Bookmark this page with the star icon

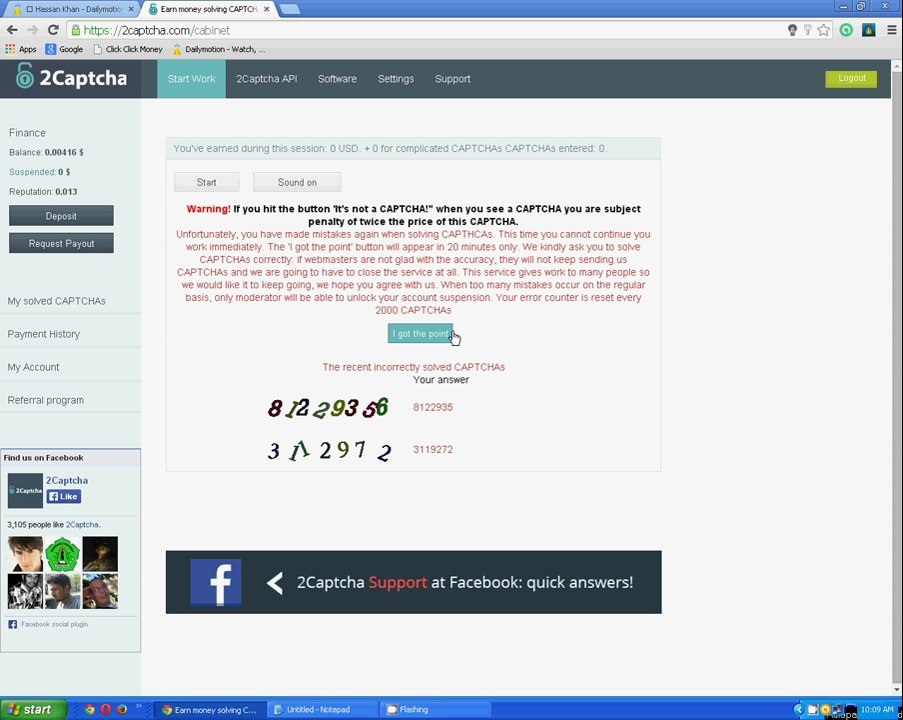(x=824, y=30)
